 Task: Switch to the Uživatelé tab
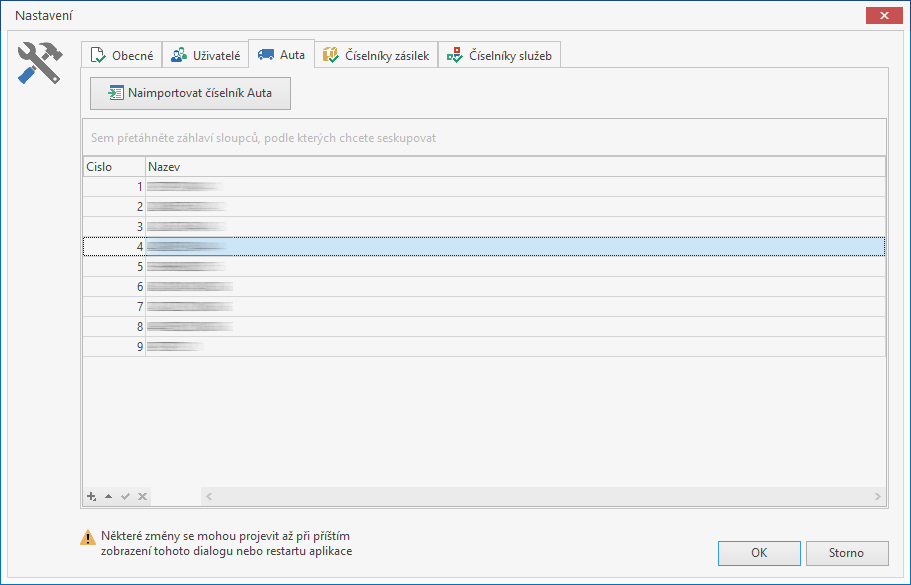[x=204, y=55]
